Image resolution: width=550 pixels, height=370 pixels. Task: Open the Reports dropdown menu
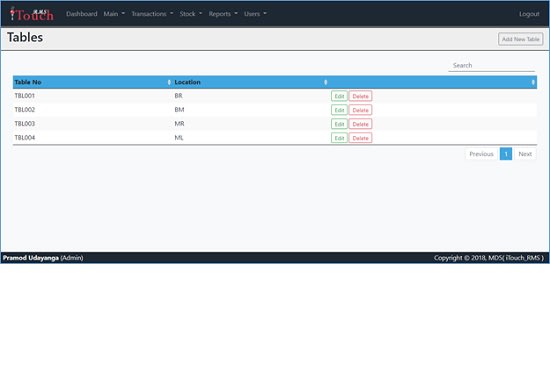click(x=223, y=14)
